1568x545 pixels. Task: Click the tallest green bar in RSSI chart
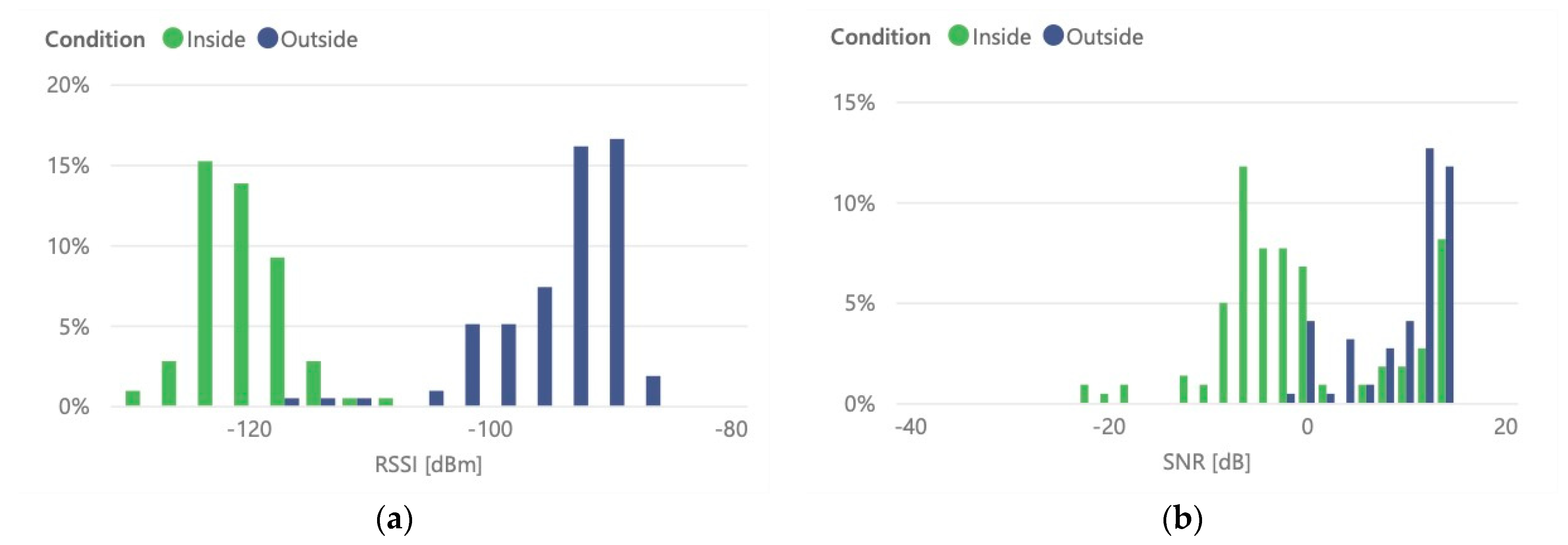(x=205, y=283)
